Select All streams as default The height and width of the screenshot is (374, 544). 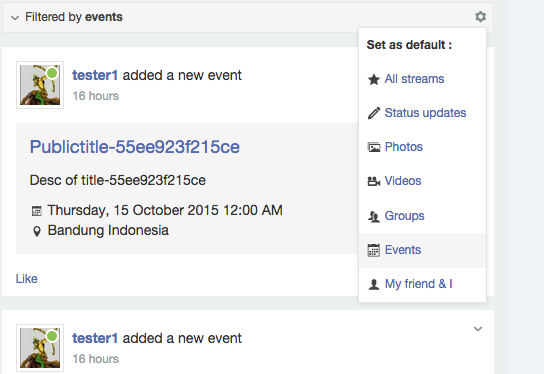point(414,79)
